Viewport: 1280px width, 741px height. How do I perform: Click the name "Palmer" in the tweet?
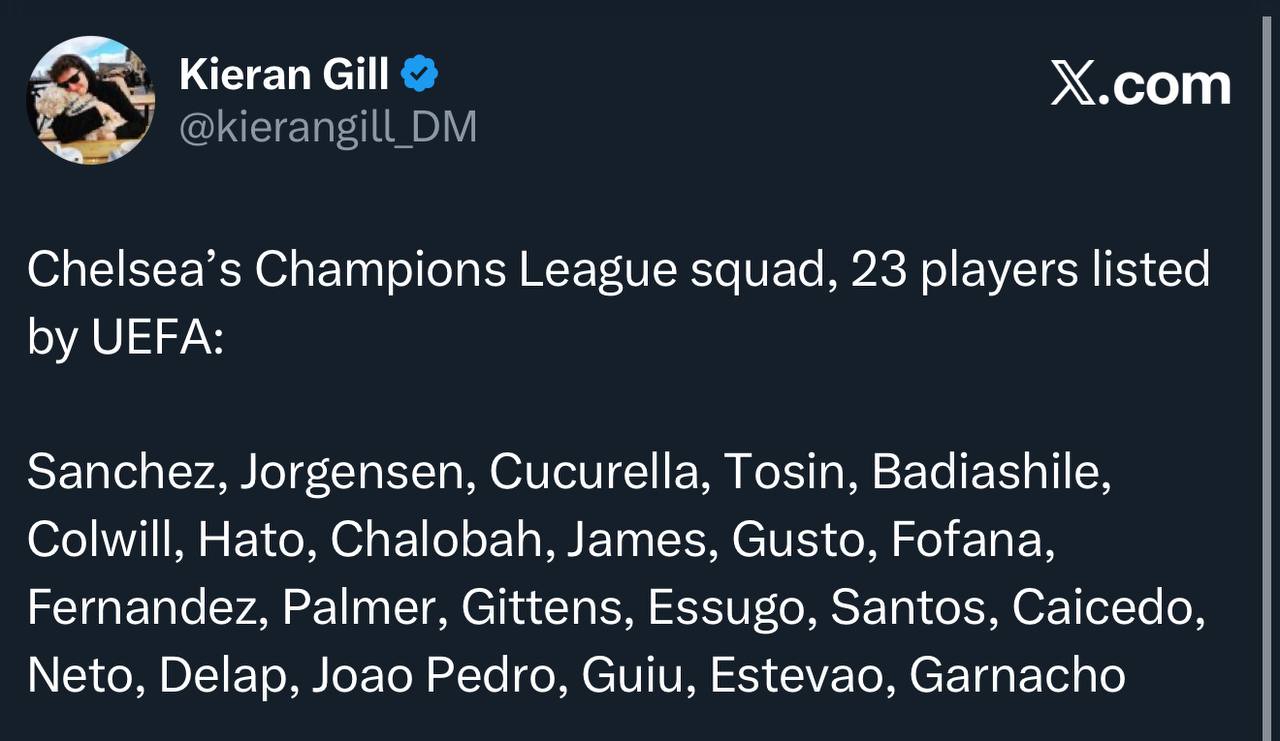[x=363, y=609]
